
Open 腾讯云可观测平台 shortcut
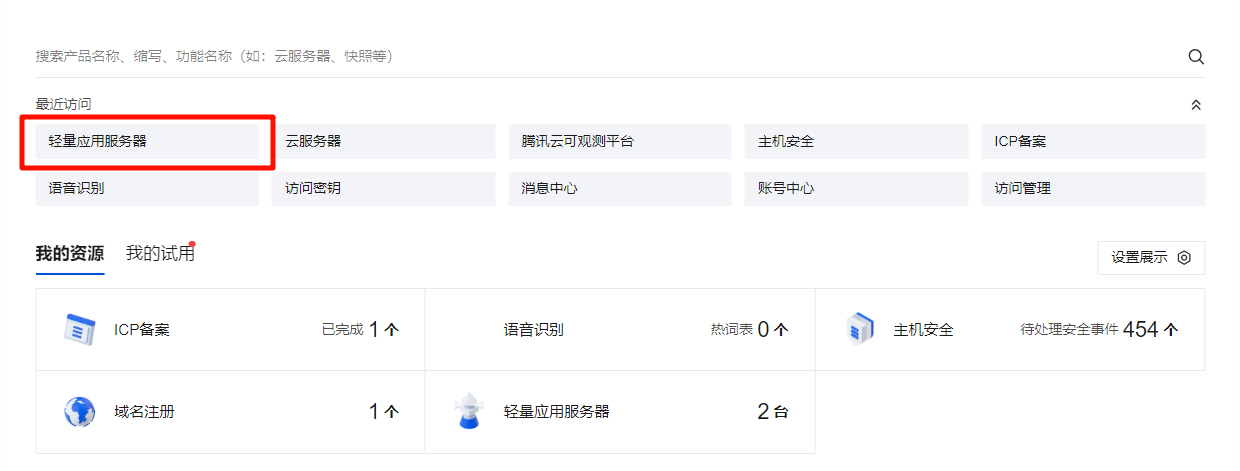click(619, 142)
